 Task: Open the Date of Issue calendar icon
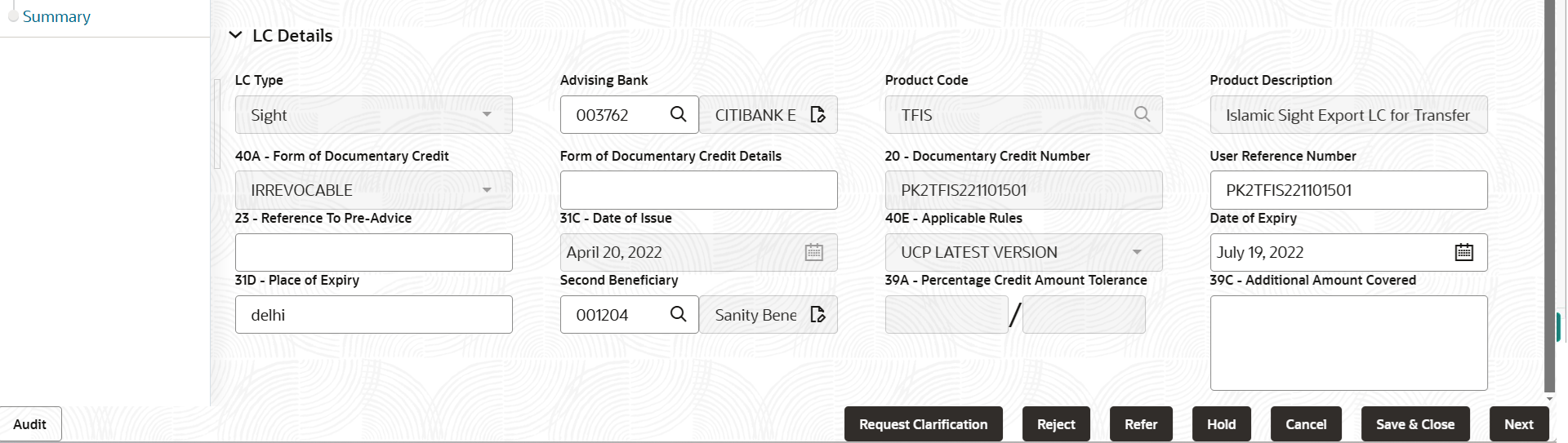coord(814,252)
